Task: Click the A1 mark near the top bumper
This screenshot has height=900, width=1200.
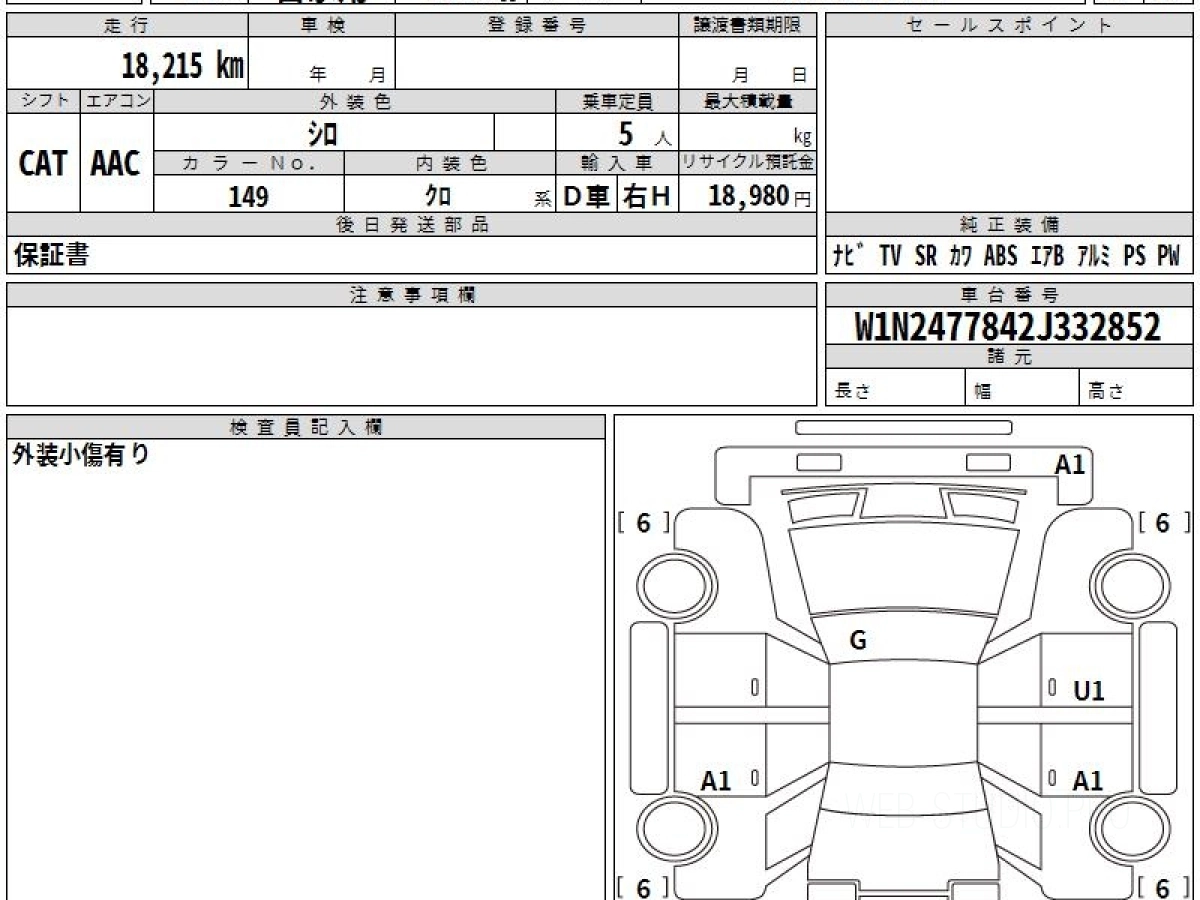Action: (1070, 464)
